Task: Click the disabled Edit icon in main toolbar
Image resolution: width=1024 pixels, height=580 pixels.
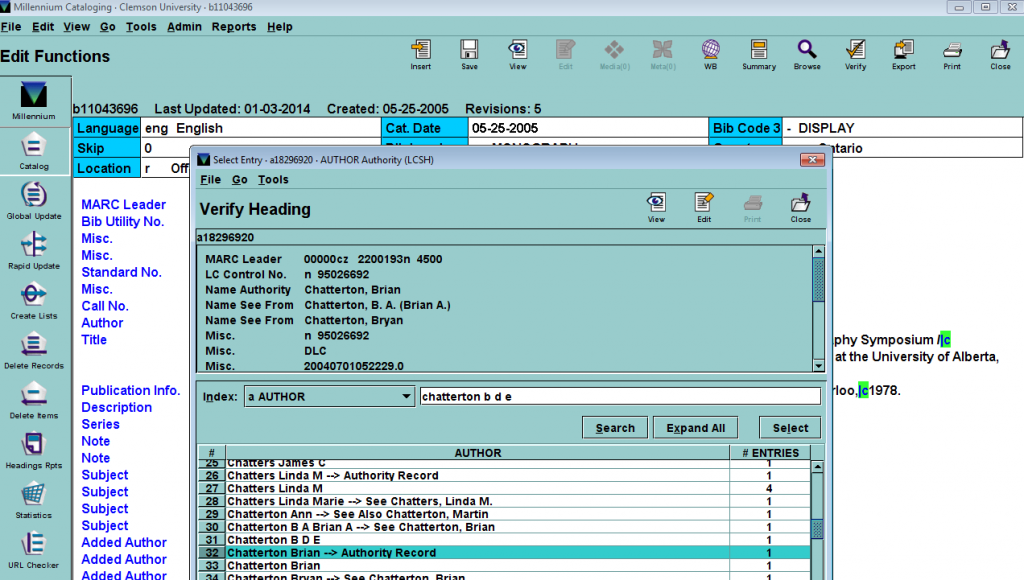Action: point(566,55)
